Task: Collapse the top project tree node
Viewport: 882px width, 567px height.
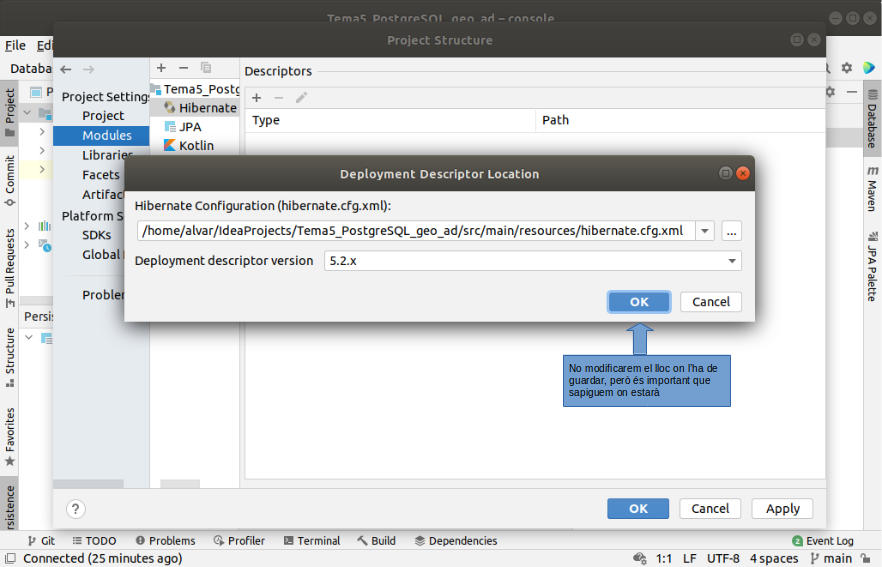Action: [27, 112]
